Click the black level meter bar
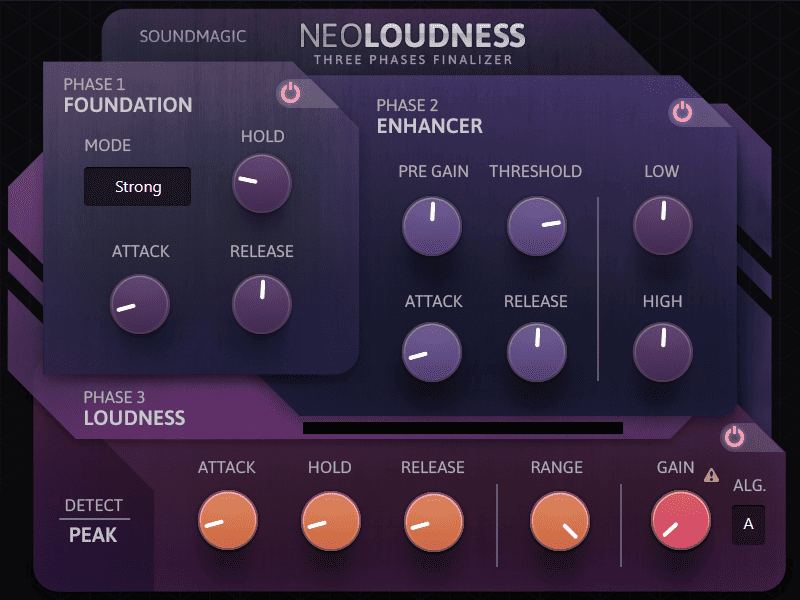 462,428
